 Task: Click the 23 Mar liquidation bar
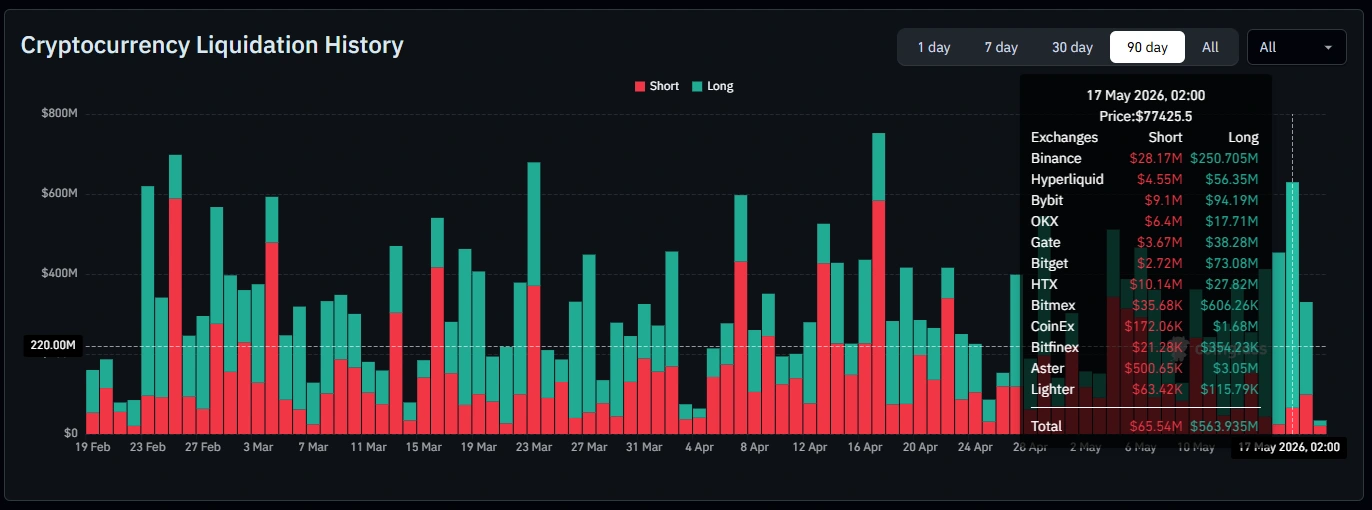[x=534, y=297]
